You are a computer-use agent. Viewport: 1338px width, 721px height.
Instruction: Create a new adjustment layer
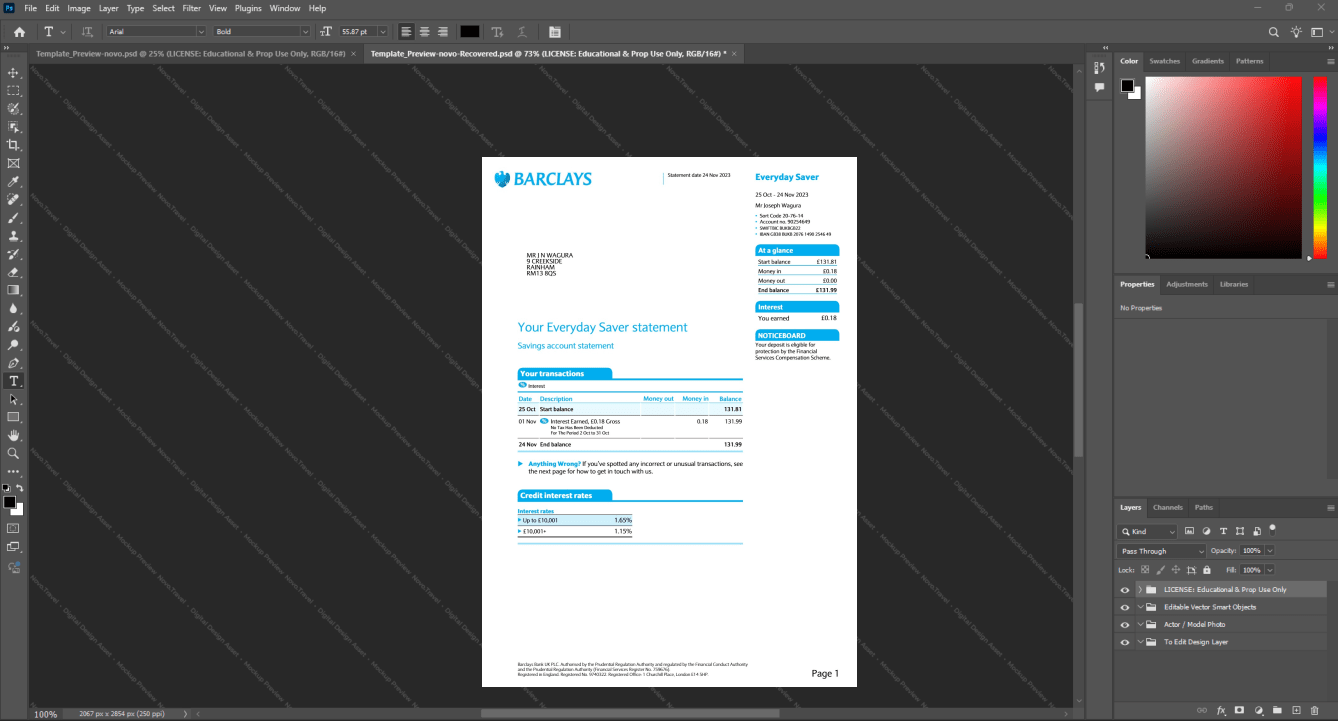click(x=1258, y=710)
